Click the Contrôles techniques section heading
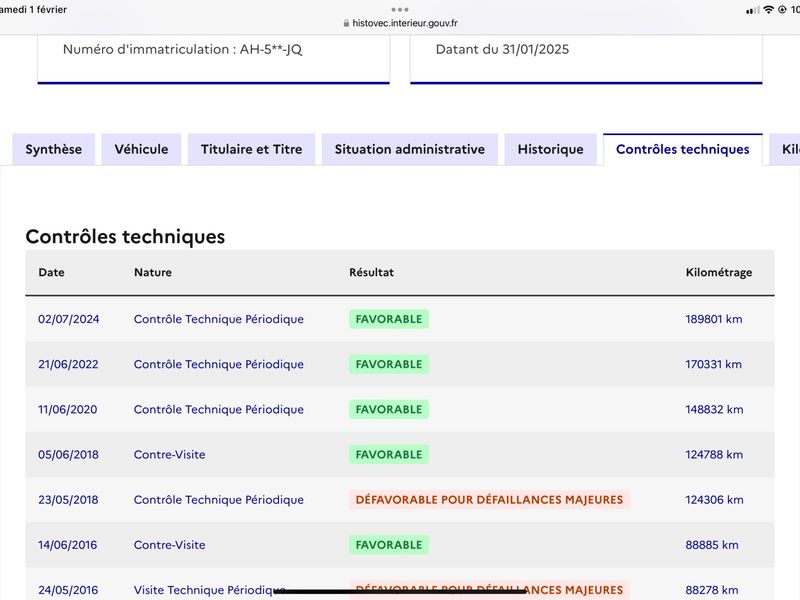Viewport: 800px width, 600px height. tap(126, 237)
